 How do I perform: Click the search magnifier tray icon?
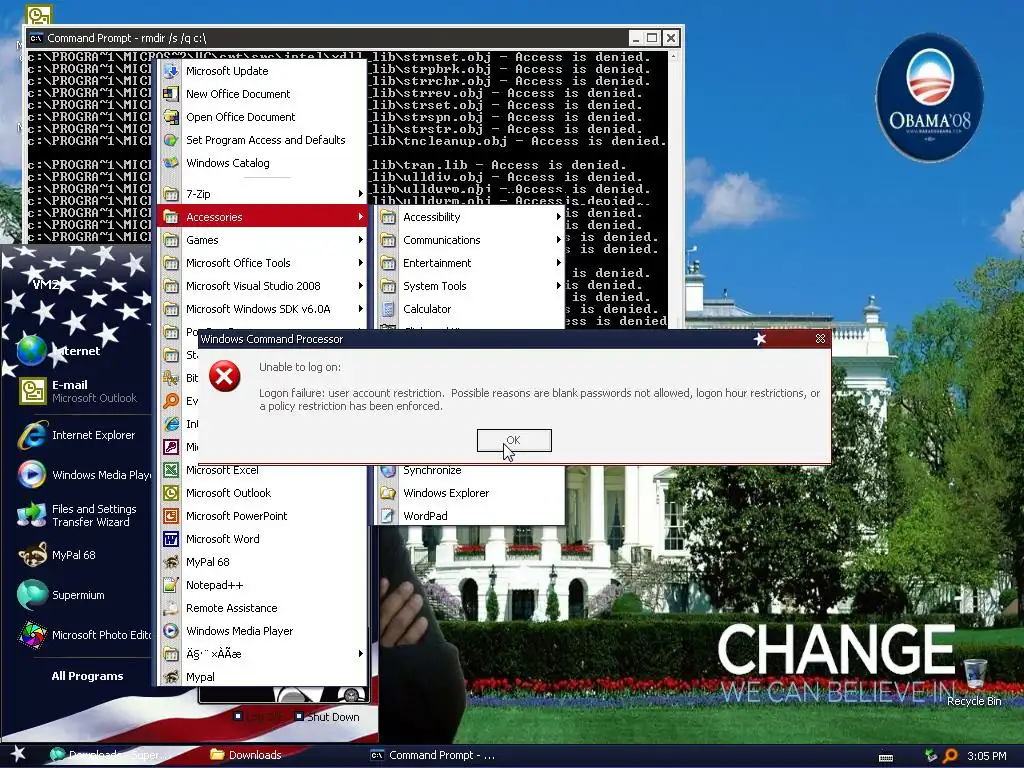950,756
